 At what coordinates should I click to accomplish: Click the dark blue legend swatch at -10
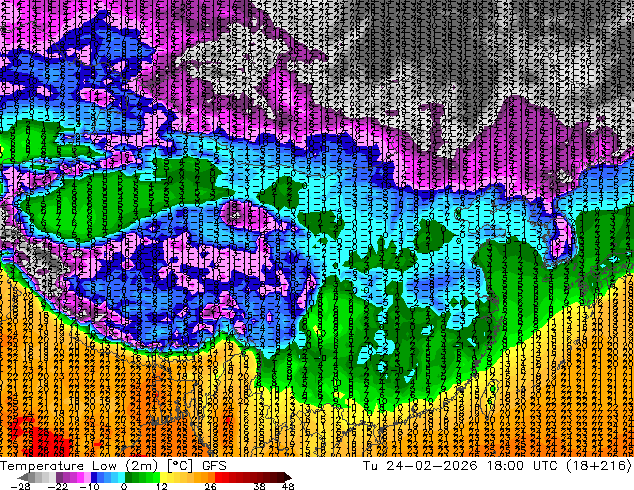pyautogui.click(x=94, y=477)
